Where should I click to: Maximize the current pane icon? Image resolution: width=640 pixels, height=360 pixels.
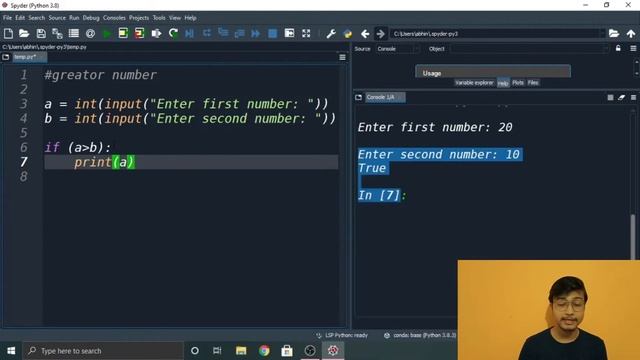coord(289,33)
